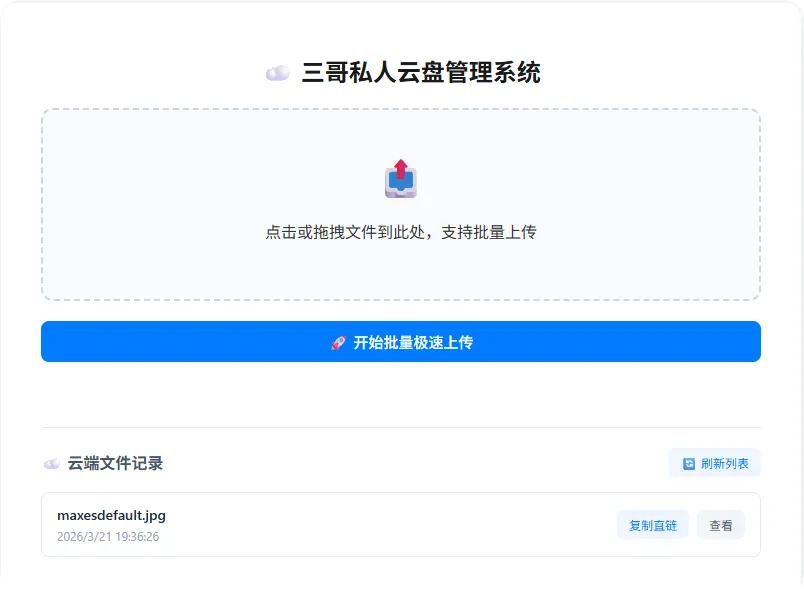Open the file picker by clicking the dropzone
Viewport: 804px width, 594px height.
point(400,203)
